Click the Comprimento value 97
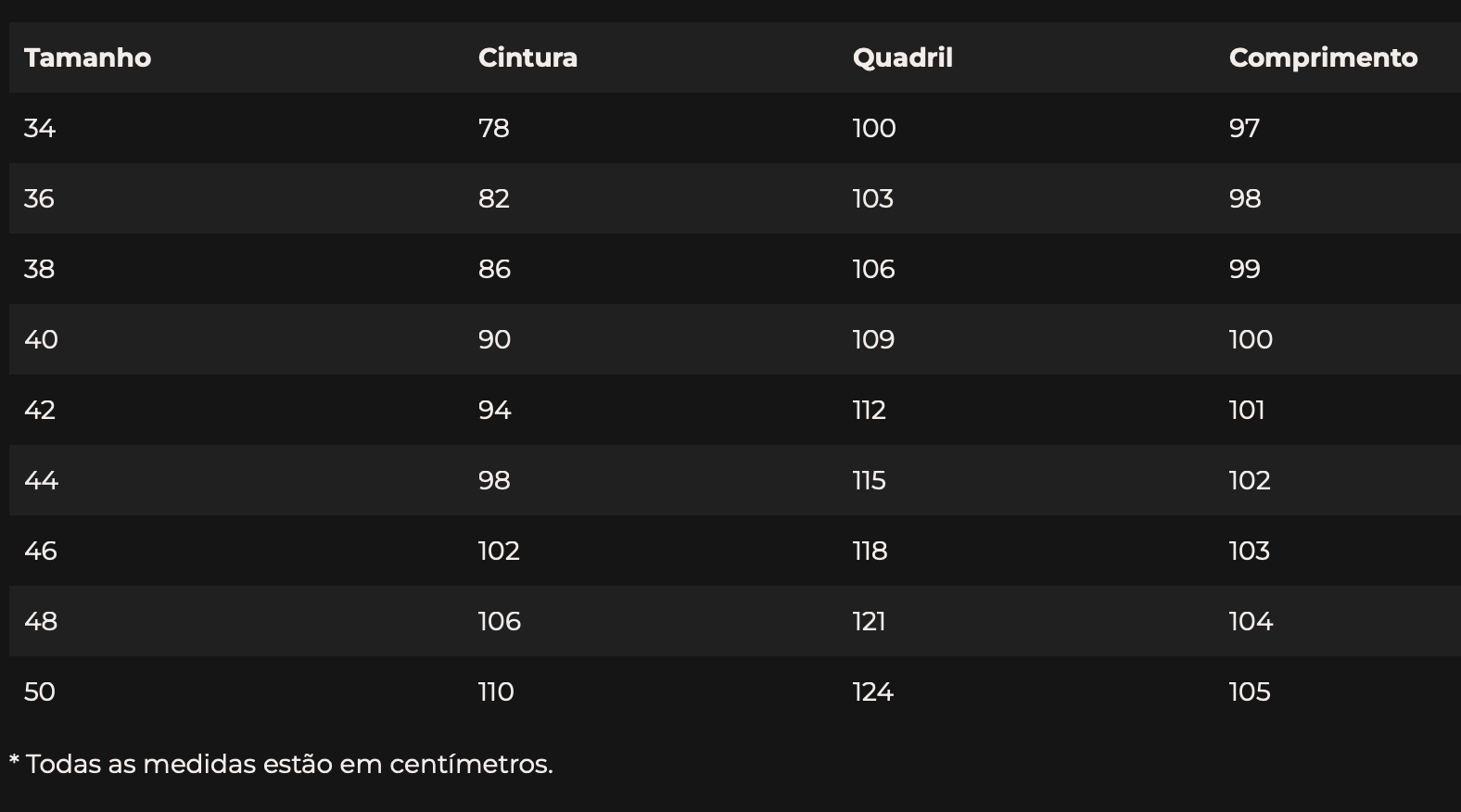 coord(1244,128)
